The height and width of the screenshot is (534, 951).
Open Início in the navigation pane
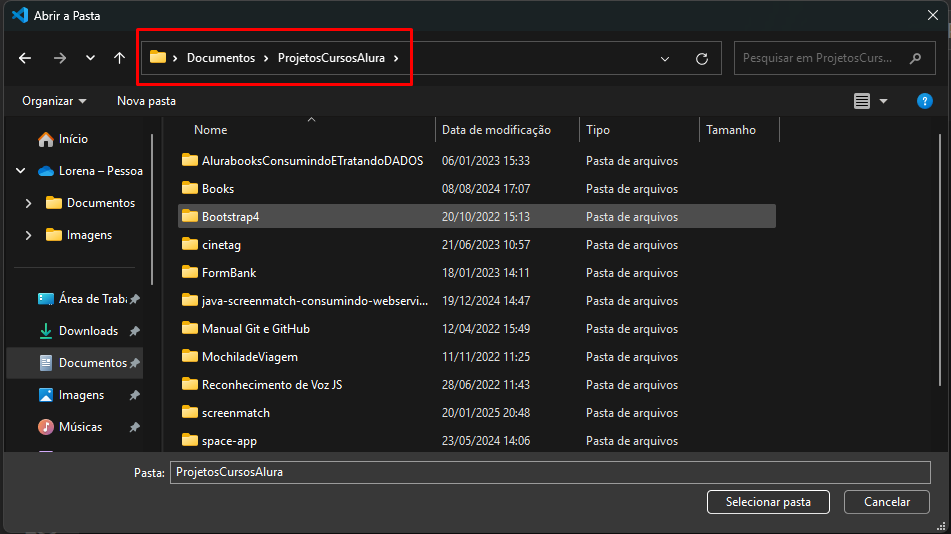73,139
